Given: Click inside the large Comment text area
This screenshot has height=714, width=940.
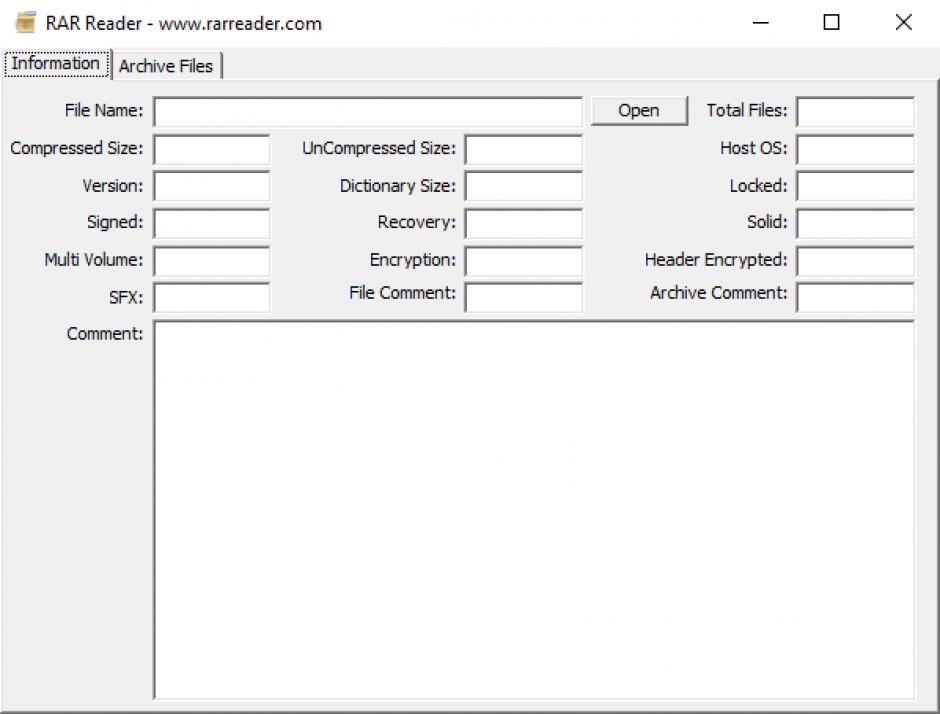Looking at the screenshot, I should click(x=534, y=510).
